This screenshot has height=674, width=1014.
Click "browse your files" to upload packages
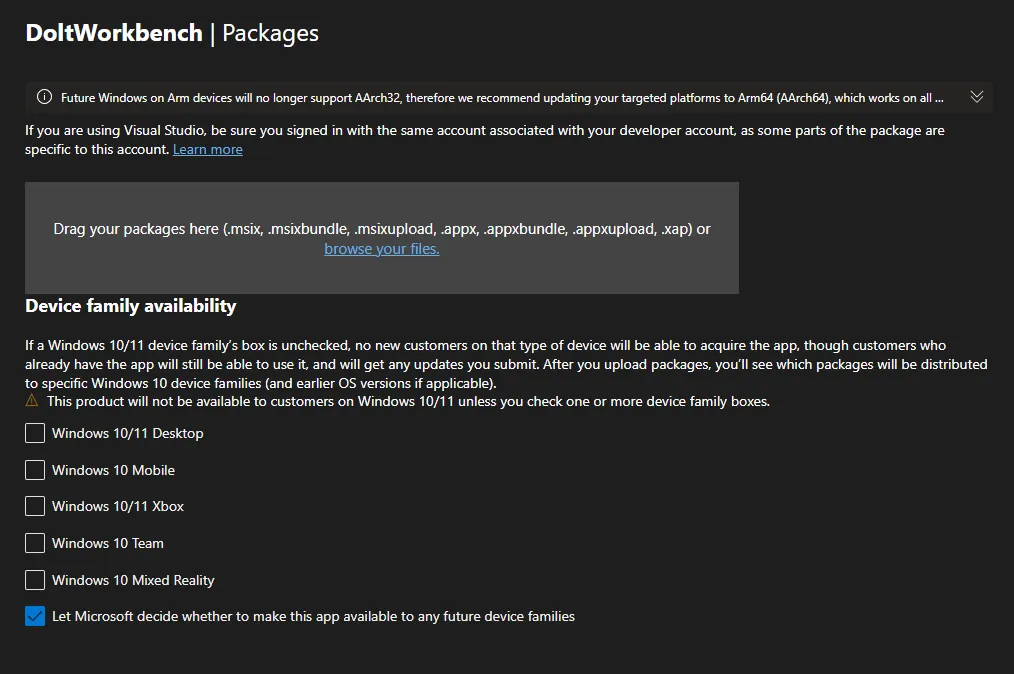[x=381, y=249]
